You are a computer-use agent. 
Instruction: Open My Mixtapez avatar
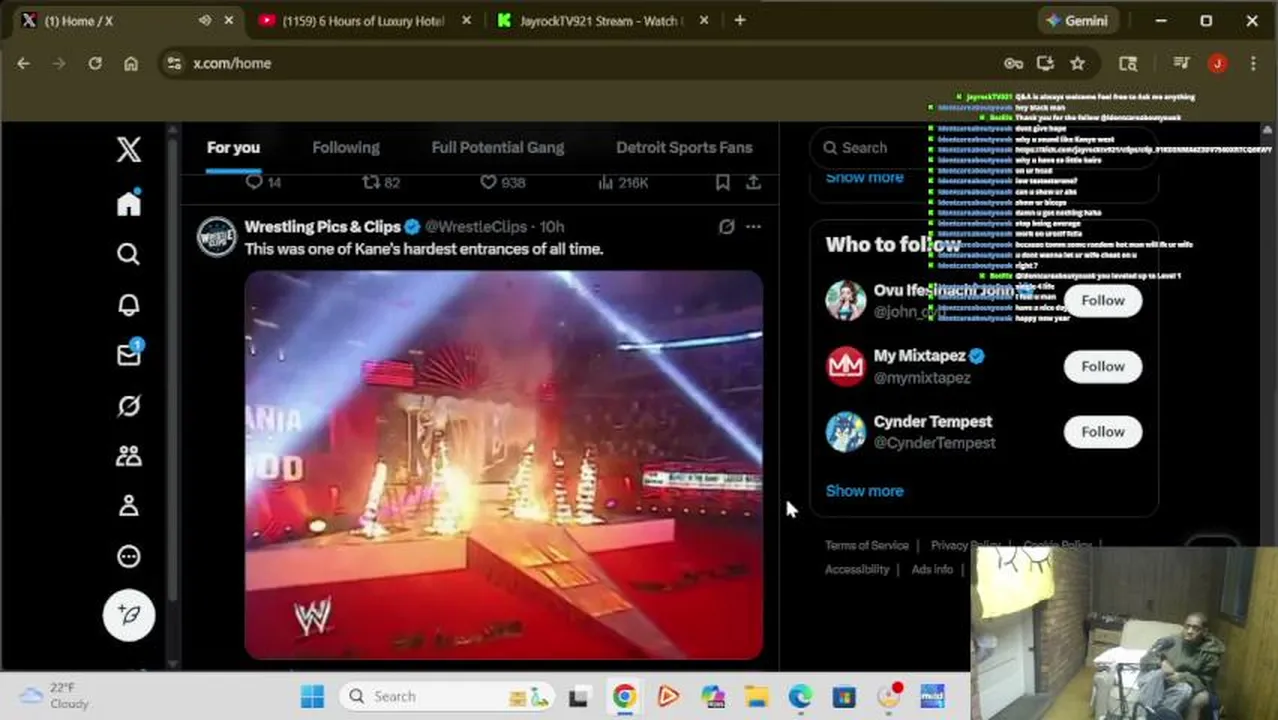(846, 366)
